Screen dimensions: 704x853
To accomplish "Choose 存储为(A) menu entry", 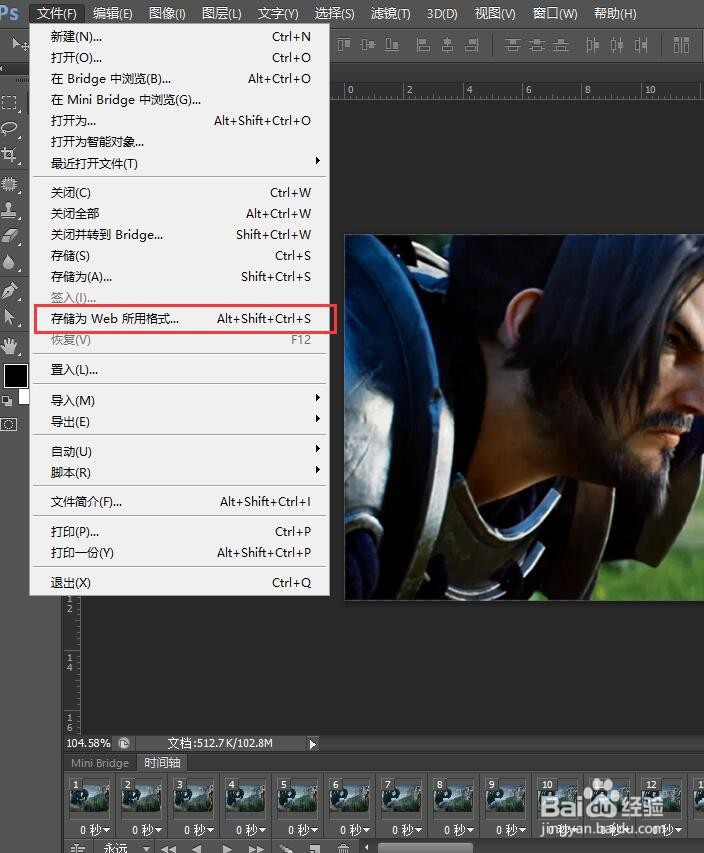I will pyautogui.click(x=180, y=276).
